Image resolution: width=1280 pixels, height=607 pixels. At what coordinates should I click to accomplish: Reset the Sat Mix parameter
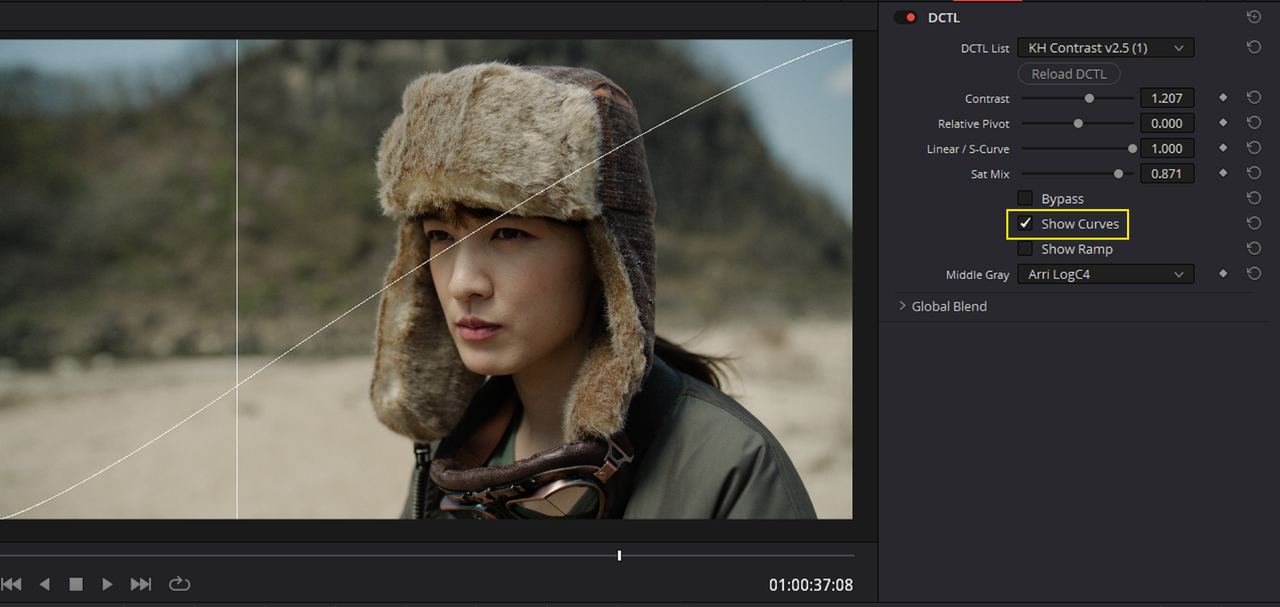click(x=1254, y=173)
